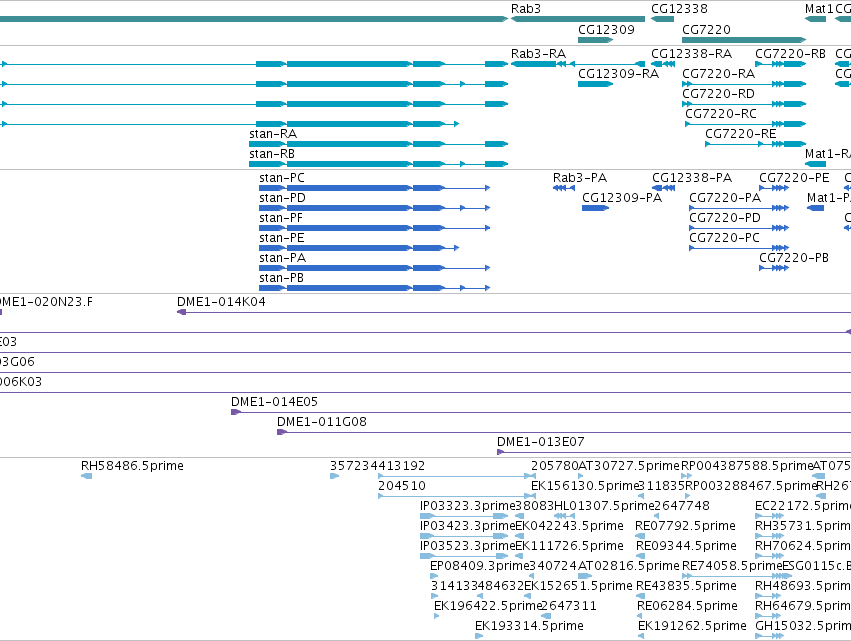Click the RE09344.5prime EST label
Screen dimensions: 851x641
[686, 547]
